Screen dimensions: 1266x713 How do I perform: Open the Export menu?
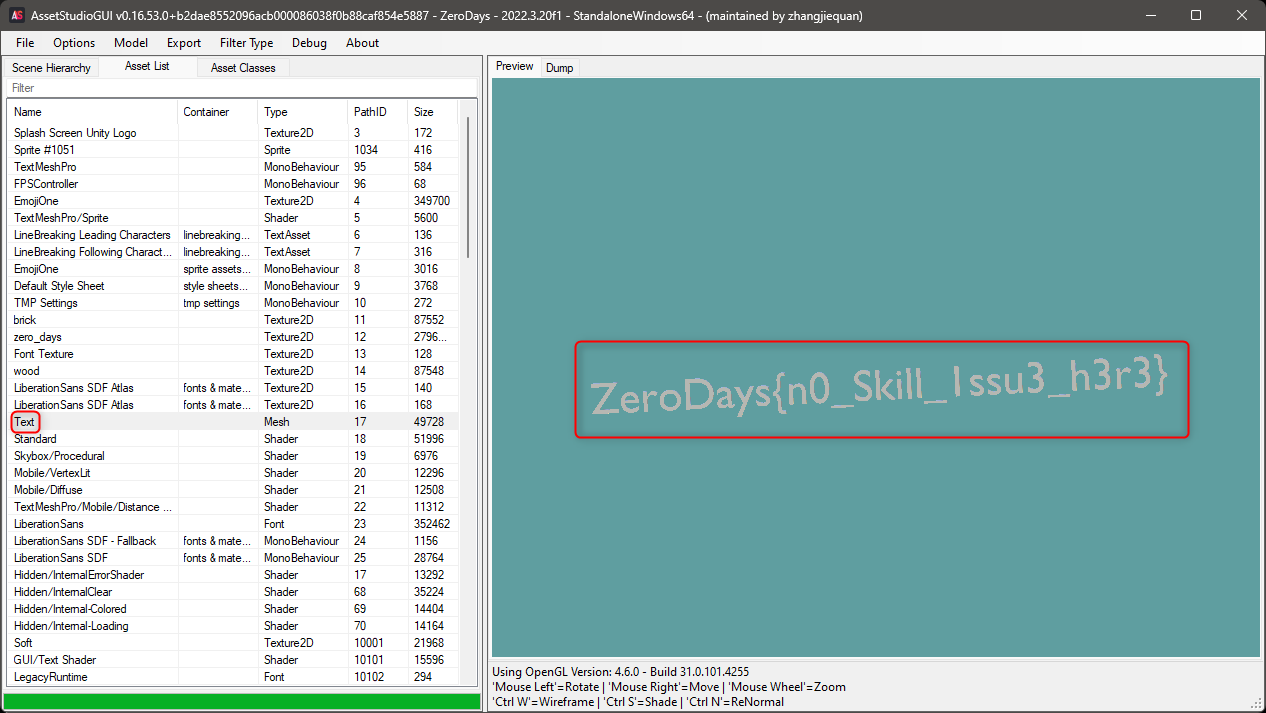[x=183, y=43]
